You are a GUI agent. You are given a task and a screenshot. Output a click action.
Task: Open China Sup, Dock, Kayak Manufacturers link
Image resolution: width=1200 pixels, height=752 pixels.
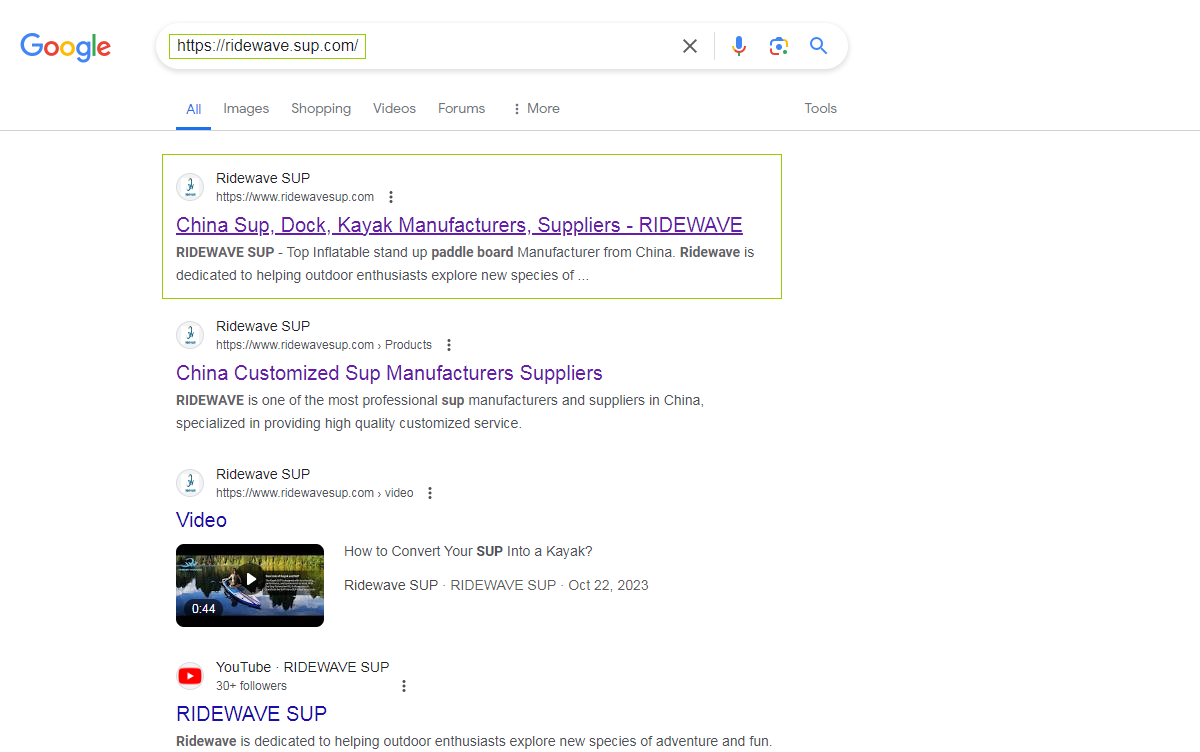[459, 225]
